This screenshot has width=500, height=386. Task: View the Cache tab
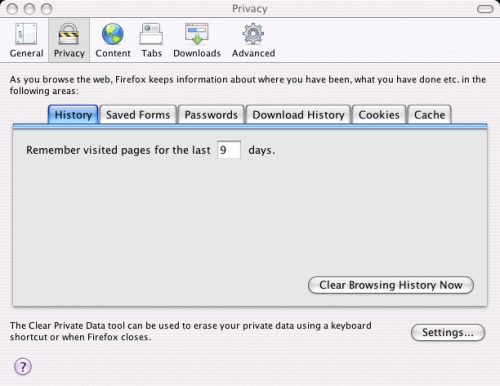coord(429,115)
